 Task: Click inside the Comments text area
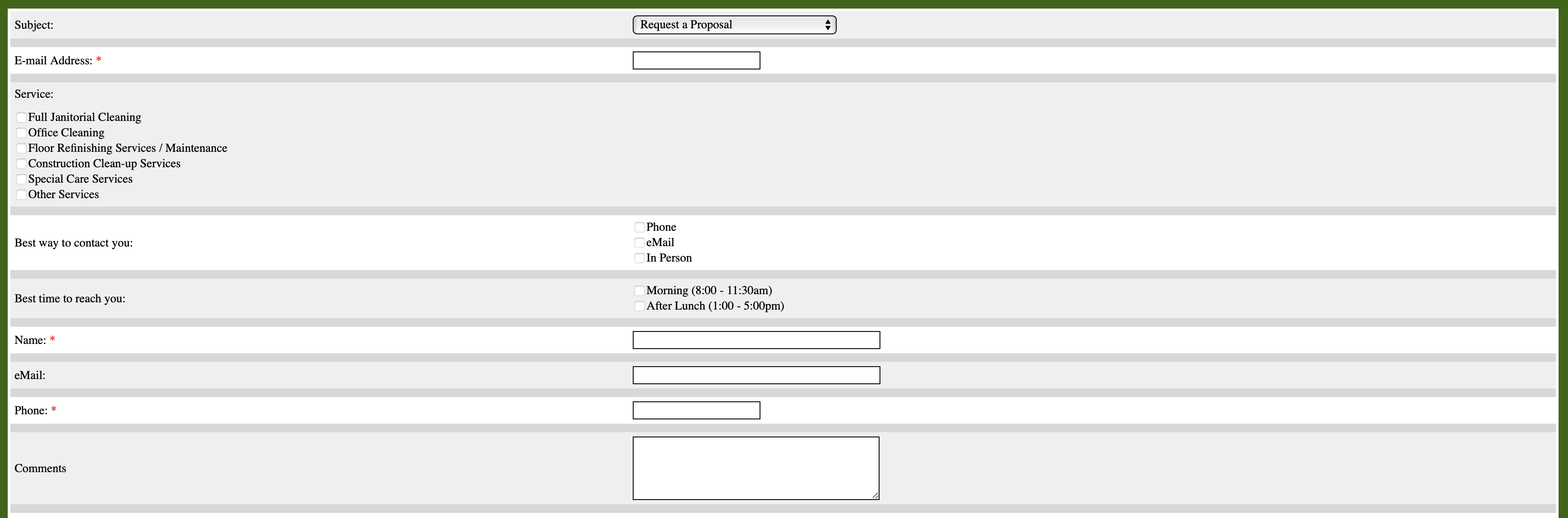(x=755, y=468)
